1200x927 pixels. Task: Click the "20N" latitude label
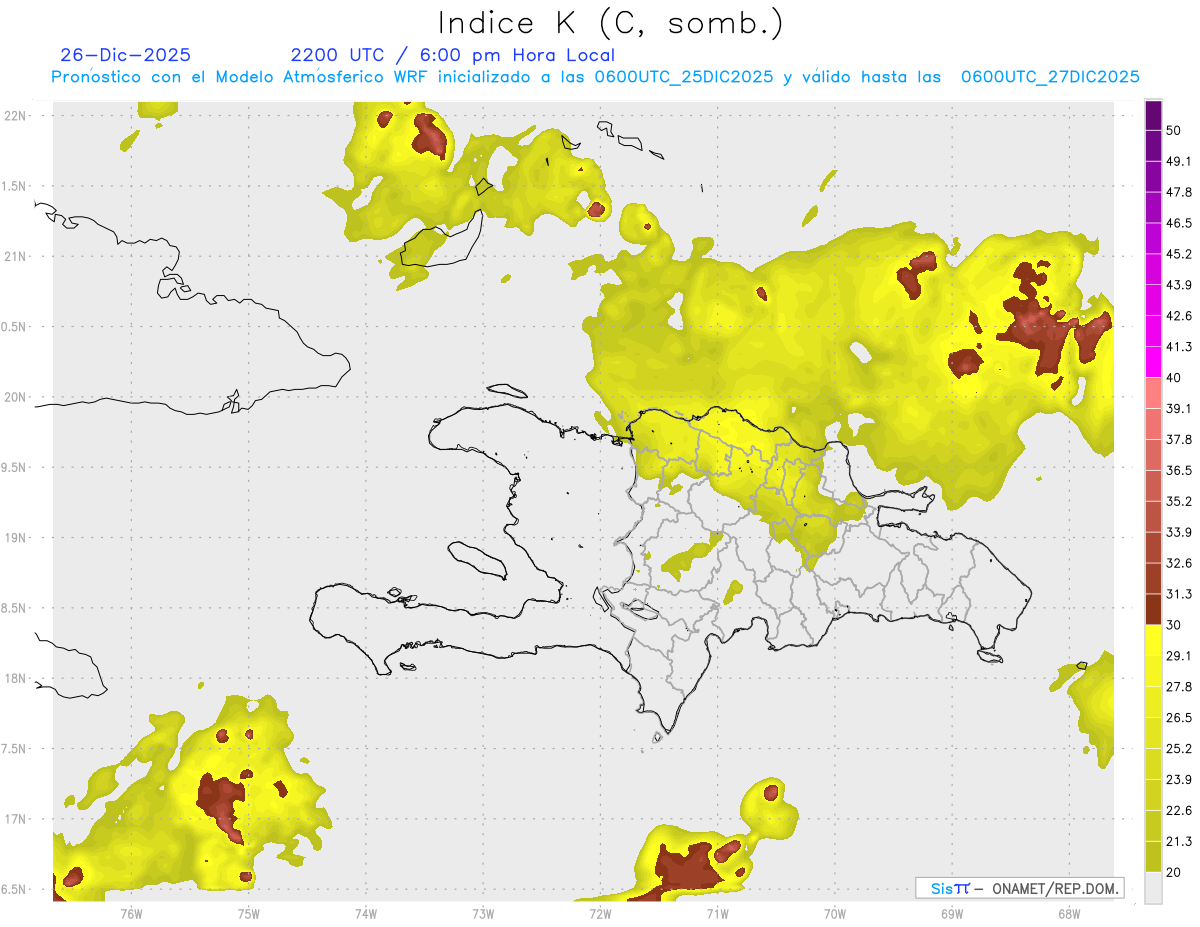15,397
